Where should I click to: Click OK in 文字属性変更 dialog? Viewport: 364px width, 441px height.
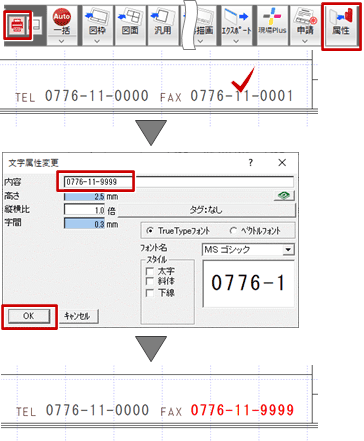click(29, 316)
